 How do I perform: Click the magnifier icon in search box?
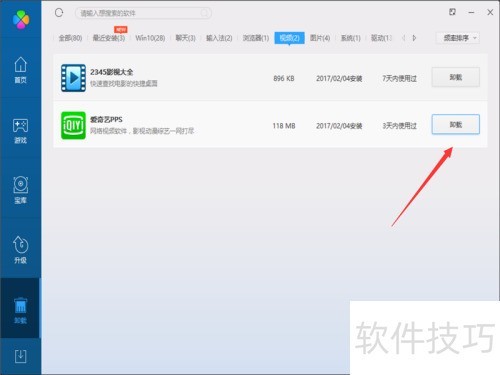(204, 13)
